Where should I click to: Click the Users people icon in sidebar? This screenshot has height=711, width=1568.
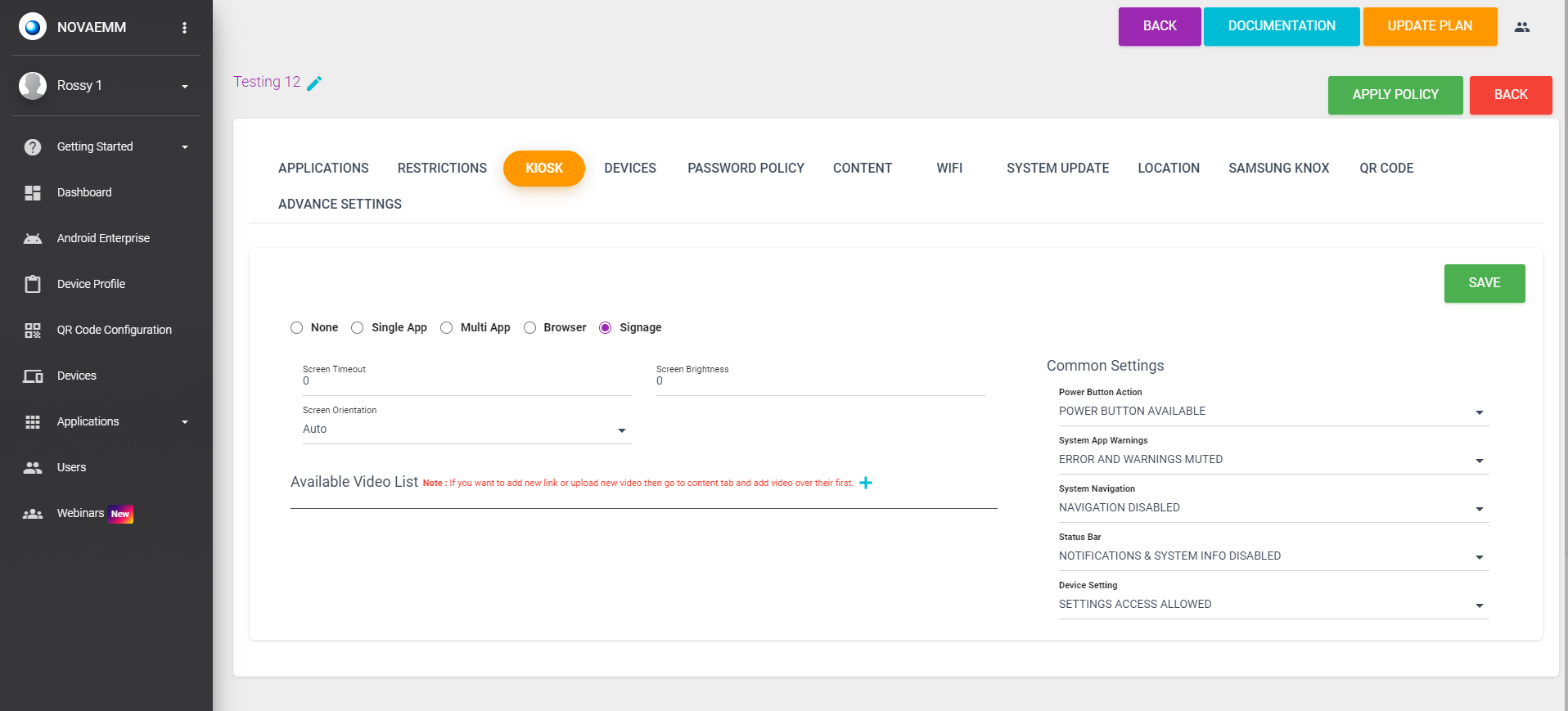[x=33, y=468]
